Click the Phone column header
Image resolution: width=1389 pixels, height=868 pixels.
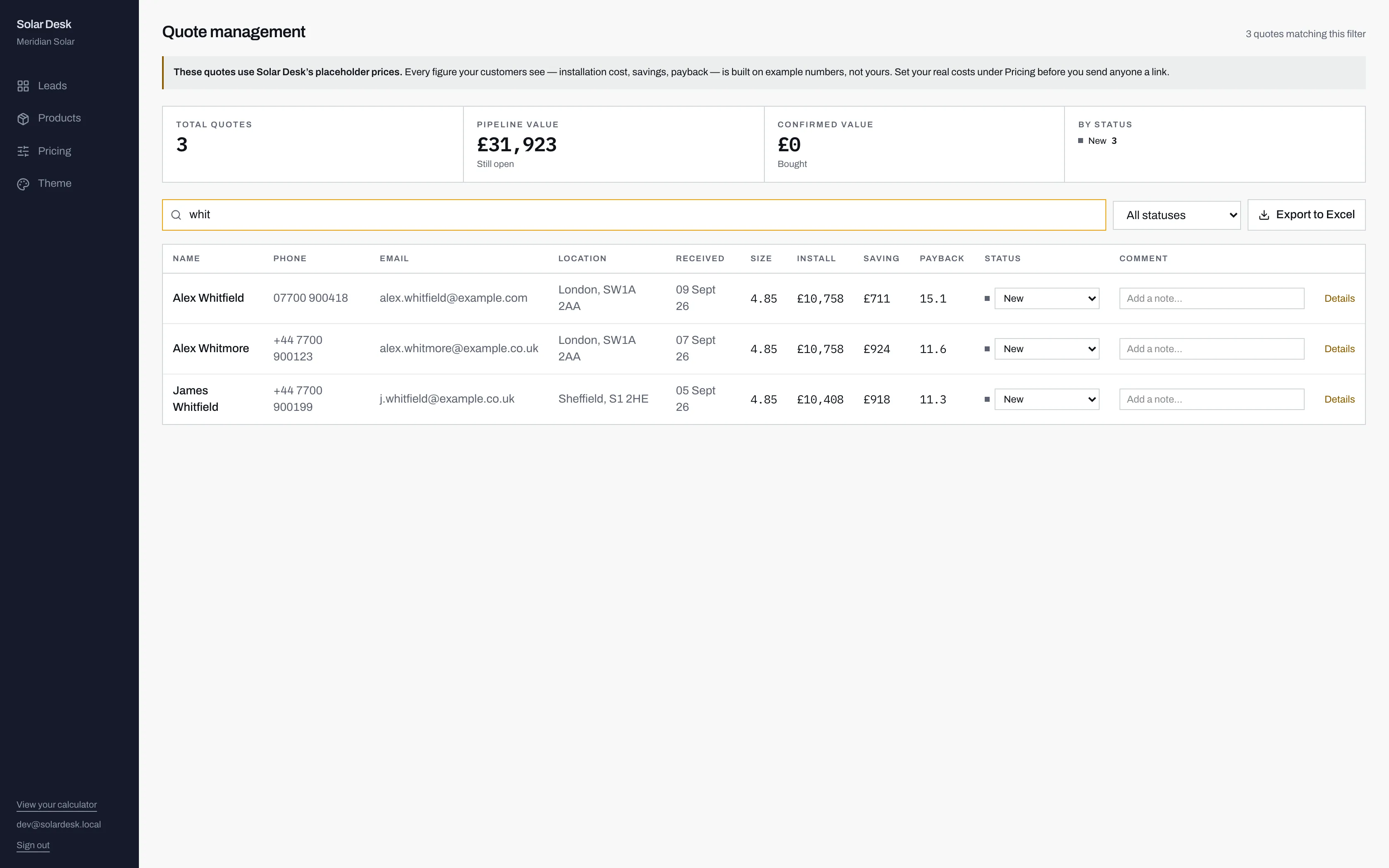tap(290, 258)
